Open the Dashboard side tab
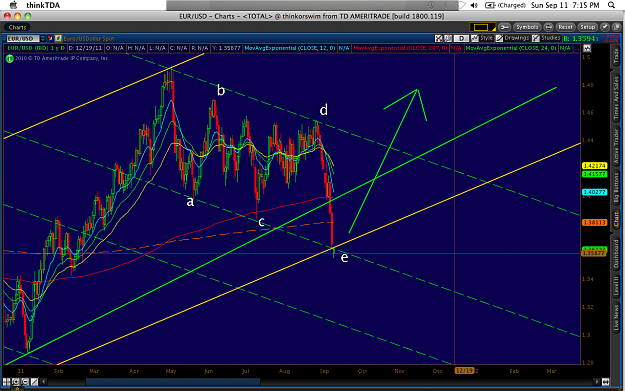This screenshot has height=391, width=625. [616, 253]
